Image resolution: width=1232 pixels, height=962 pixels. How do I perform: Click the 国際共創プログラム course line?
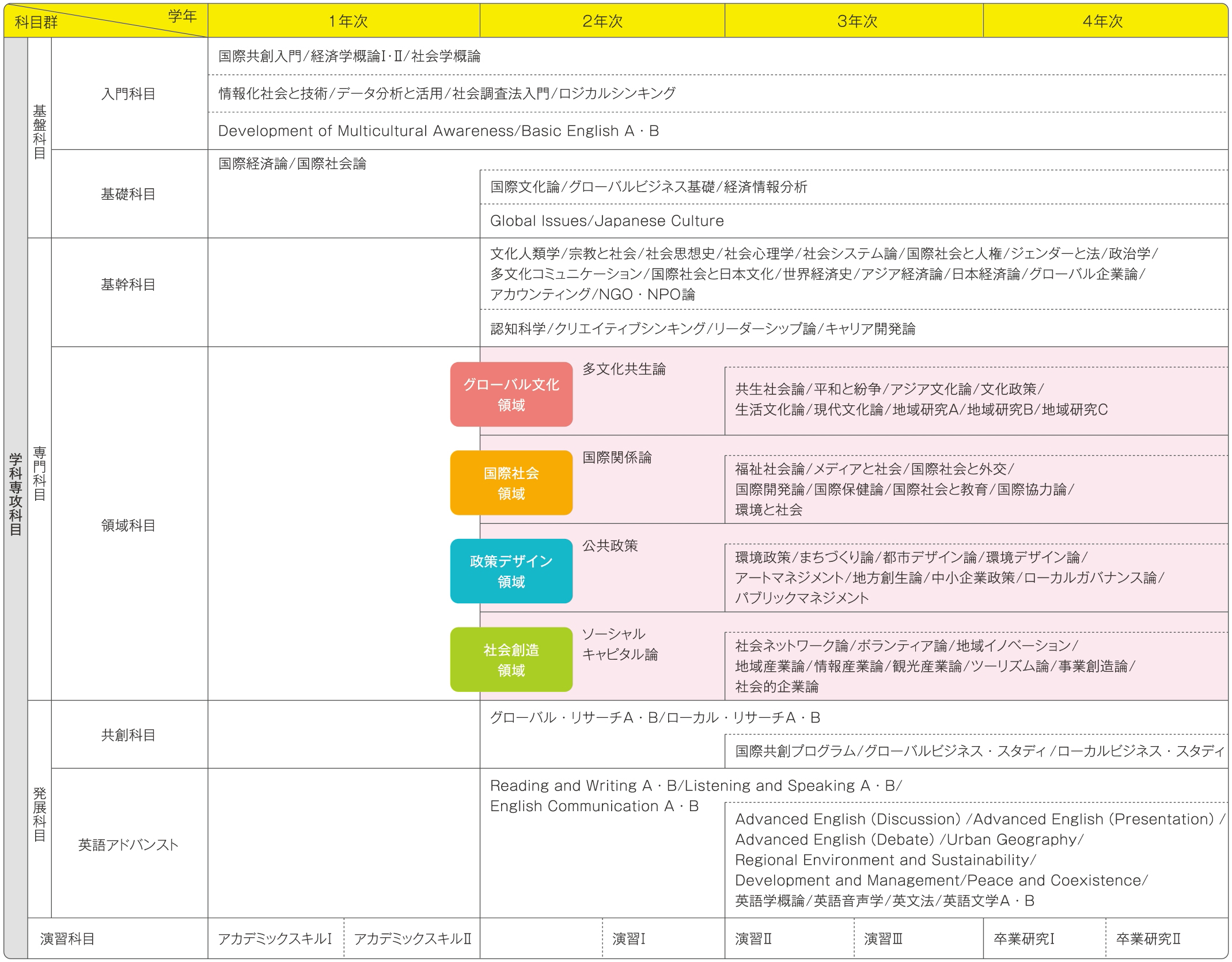point(980,751)
